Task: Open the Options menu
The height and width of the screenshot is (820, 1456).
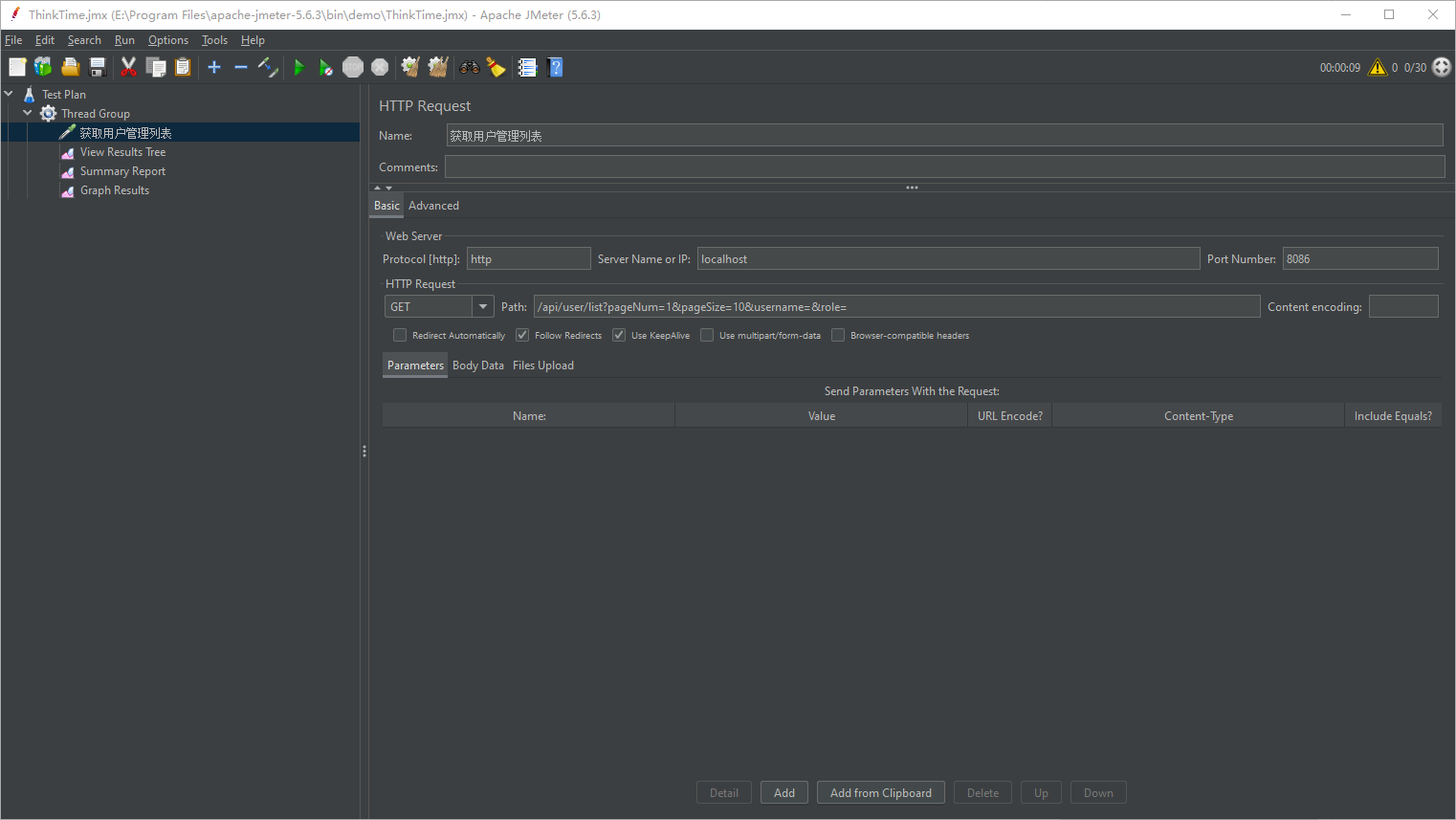Action: coord(168,40)
